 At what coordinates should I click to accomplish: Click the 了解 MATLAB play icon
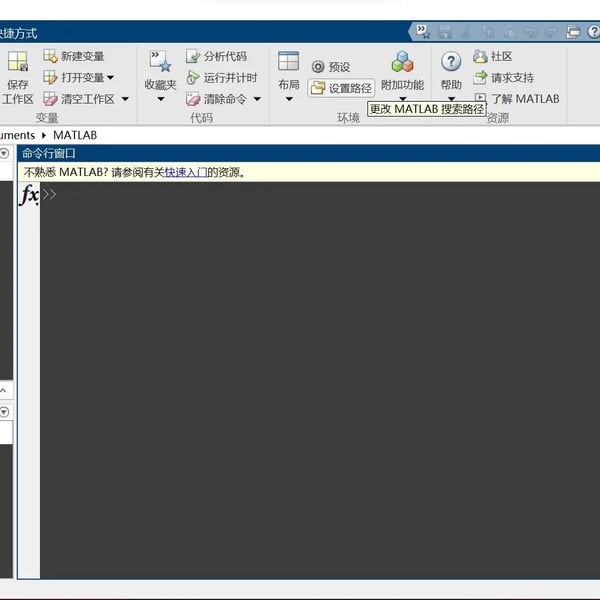(x=481, y=97)
